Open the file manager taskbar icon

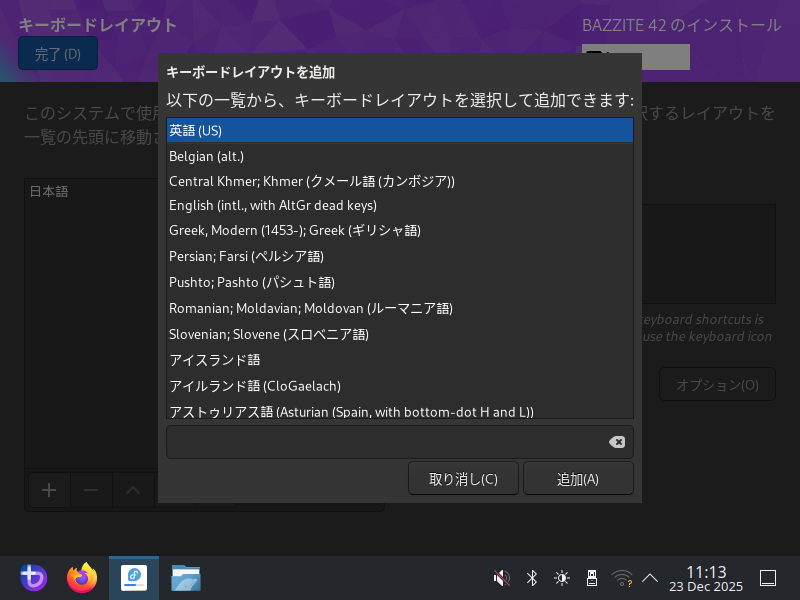point(186,578)
